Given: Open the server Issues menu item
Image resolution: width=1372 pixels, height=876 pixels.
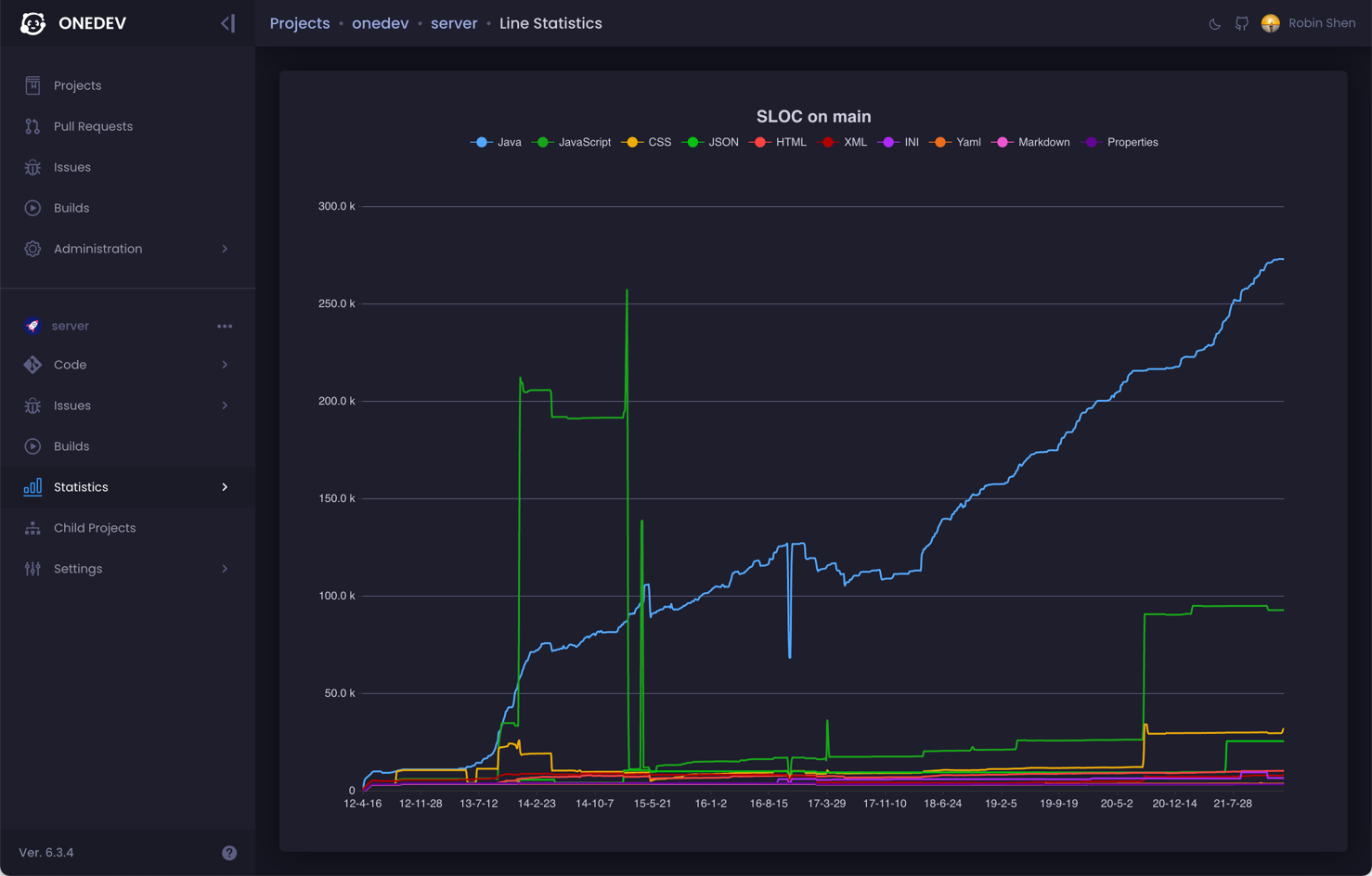Looking at the screenshot, I should pyautogui.click(x=71, y=406).
